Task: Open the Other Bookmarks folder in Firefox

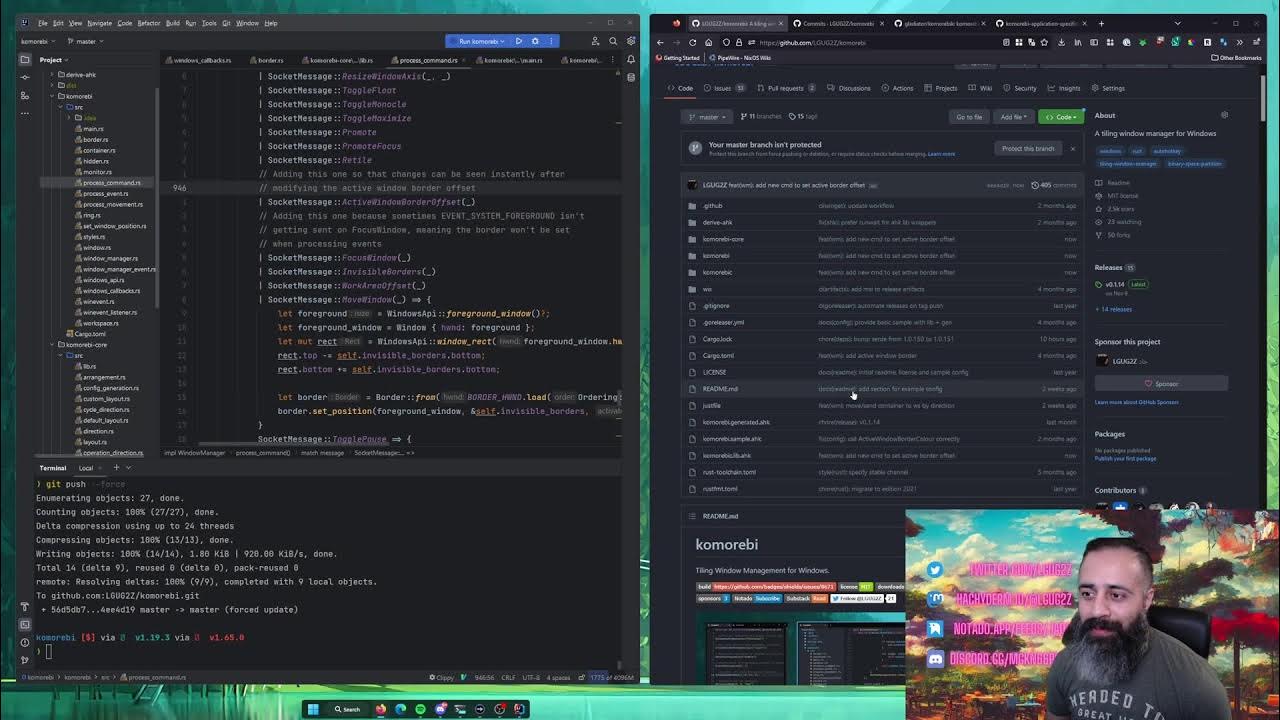Action: (1236, 58)
